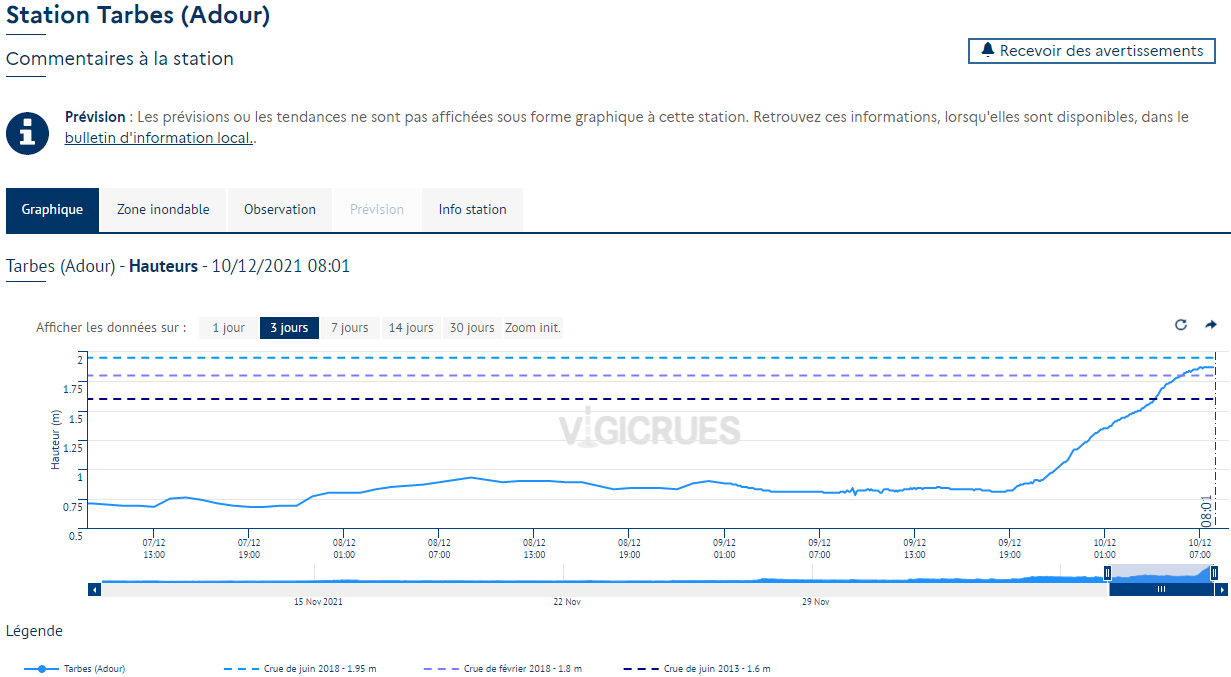This screenshot has width=1231, height=677.
Task: Click the right range handle on the navigator
Action: 1214,573
